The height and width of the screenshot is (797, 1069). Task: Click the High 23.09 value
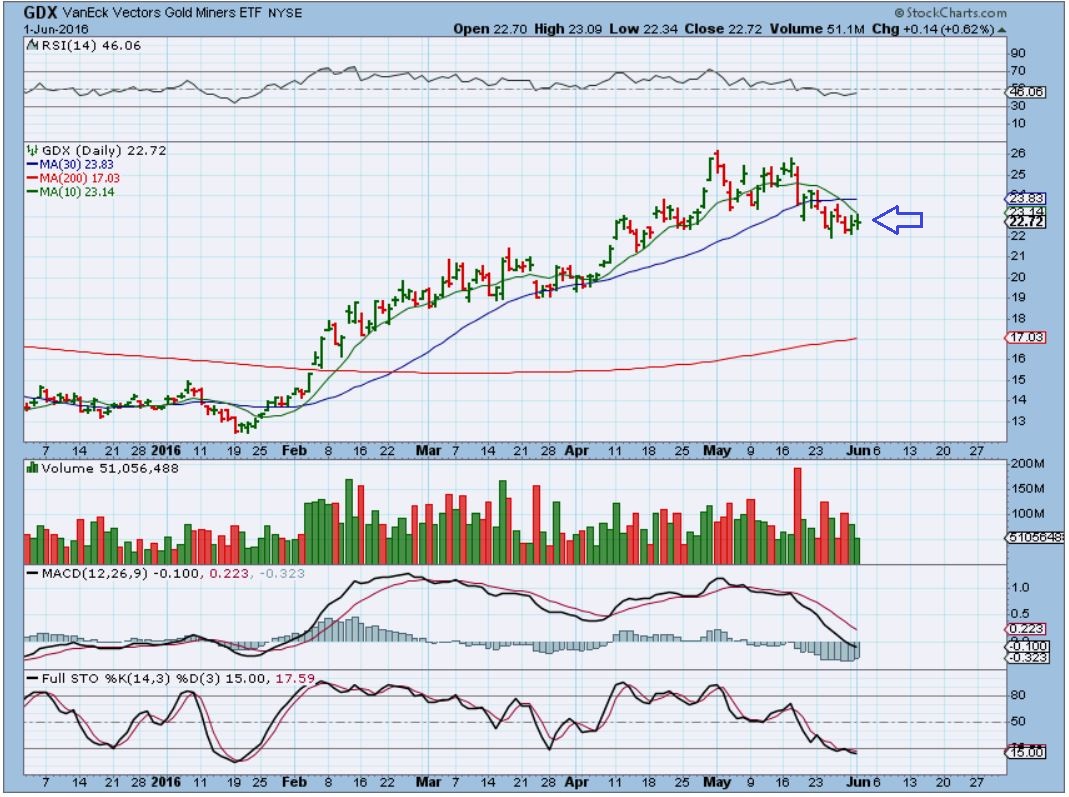[568, 29]
